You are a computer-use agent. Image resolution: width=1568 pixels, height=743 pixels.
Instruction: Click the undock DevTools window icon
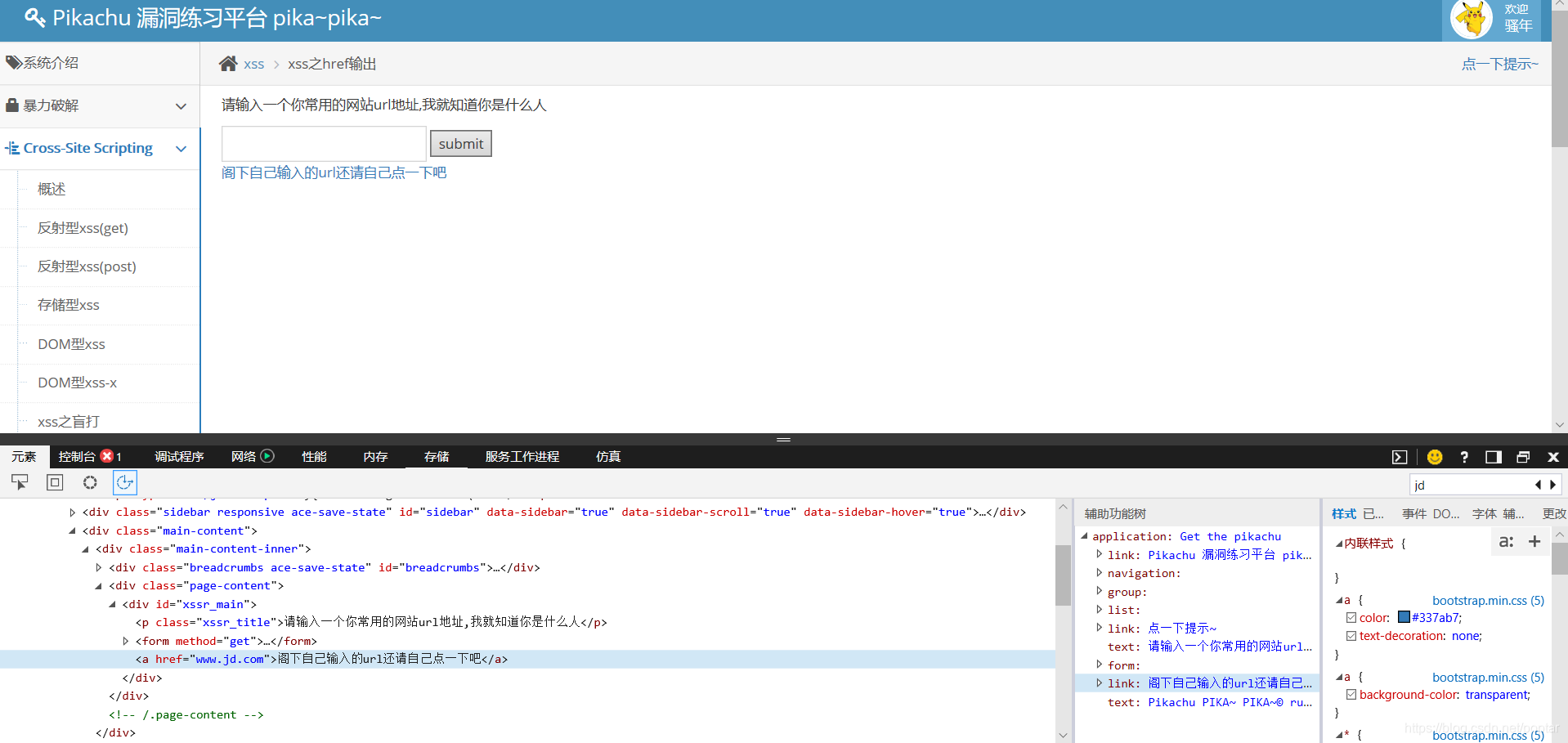click(x=1523, y=457)
